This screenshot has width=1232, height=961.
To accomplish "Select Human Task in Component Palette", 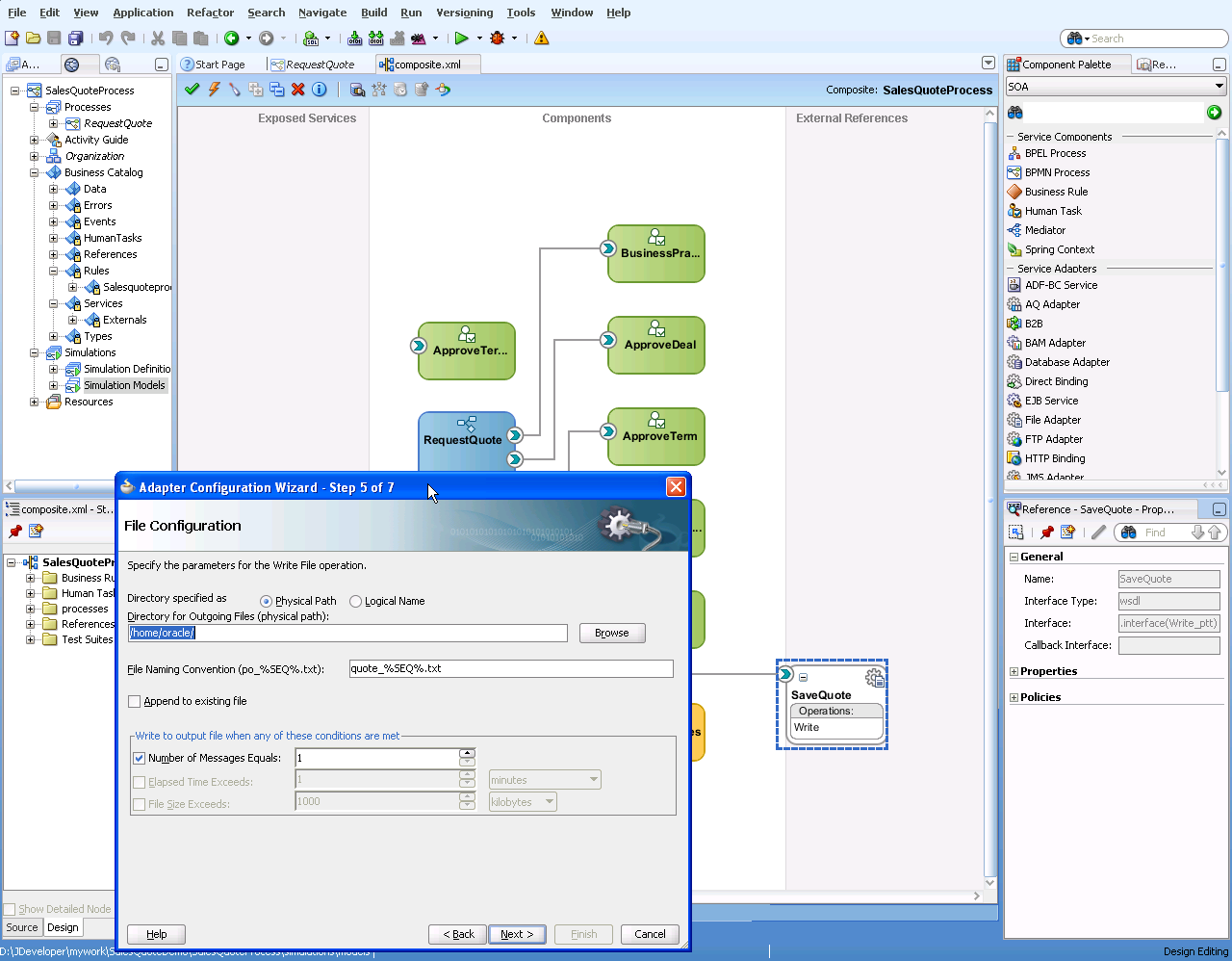I will (x=1053, y=211).
